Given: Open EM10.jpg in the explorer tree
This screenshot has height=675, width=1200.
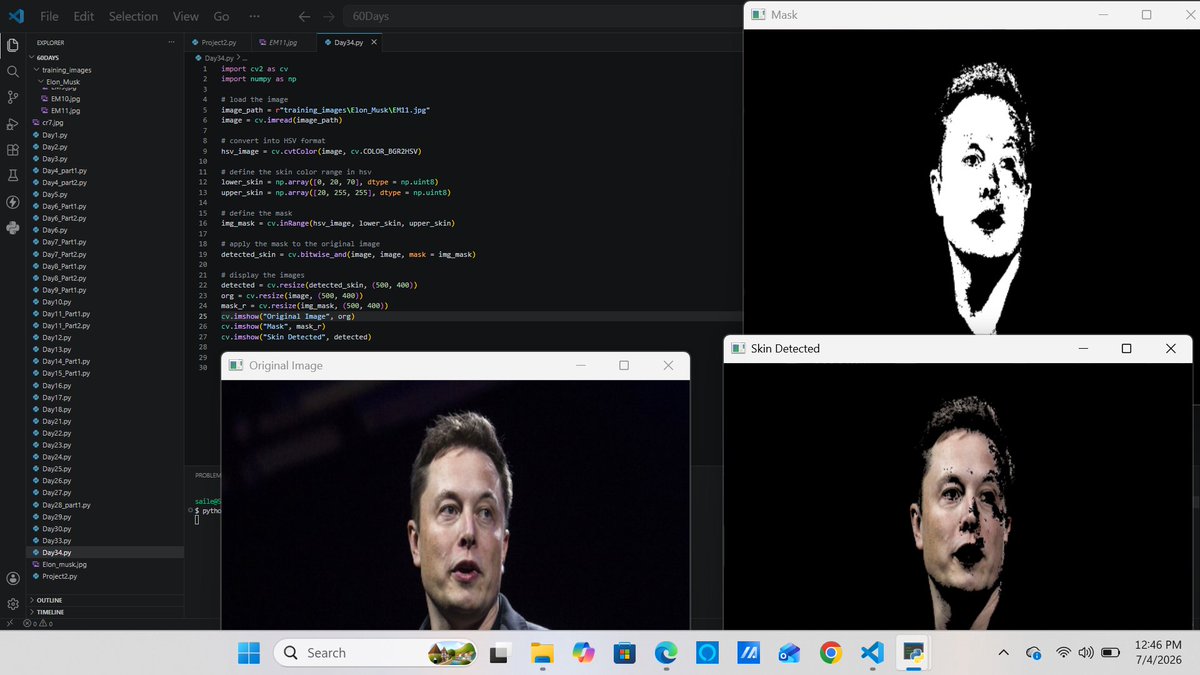Looking at the screenshot, I should click(x=63, y=99).
